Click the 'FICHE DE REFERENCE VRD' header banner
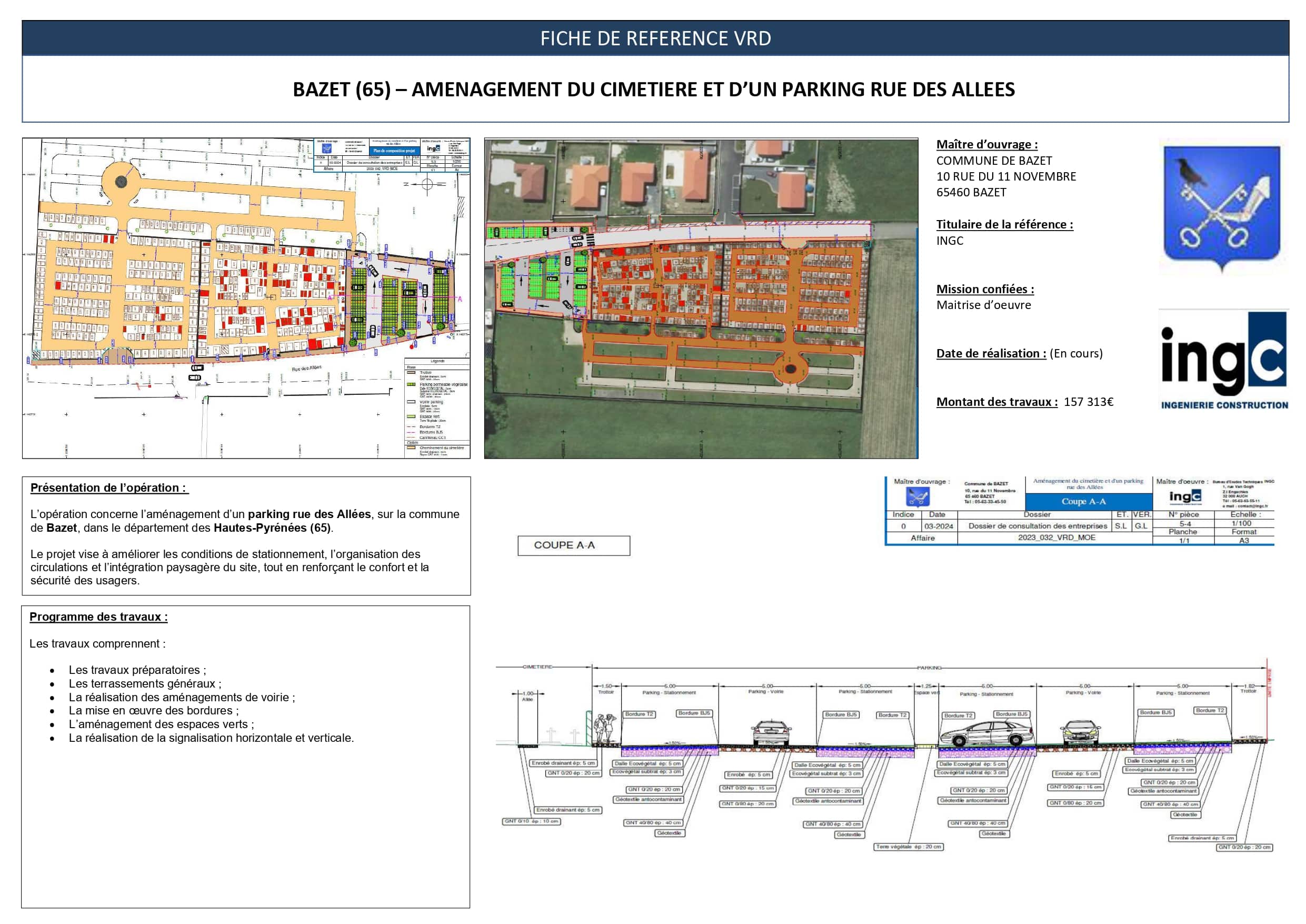 [x=655, y=38]
